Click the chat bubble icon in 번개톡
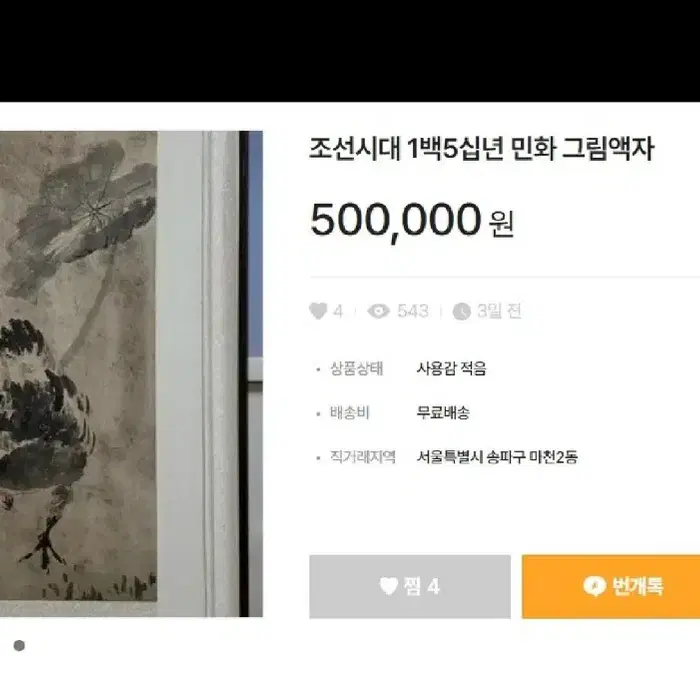The width and height of the screenshot is (700, 700). [x=594, y=587]
